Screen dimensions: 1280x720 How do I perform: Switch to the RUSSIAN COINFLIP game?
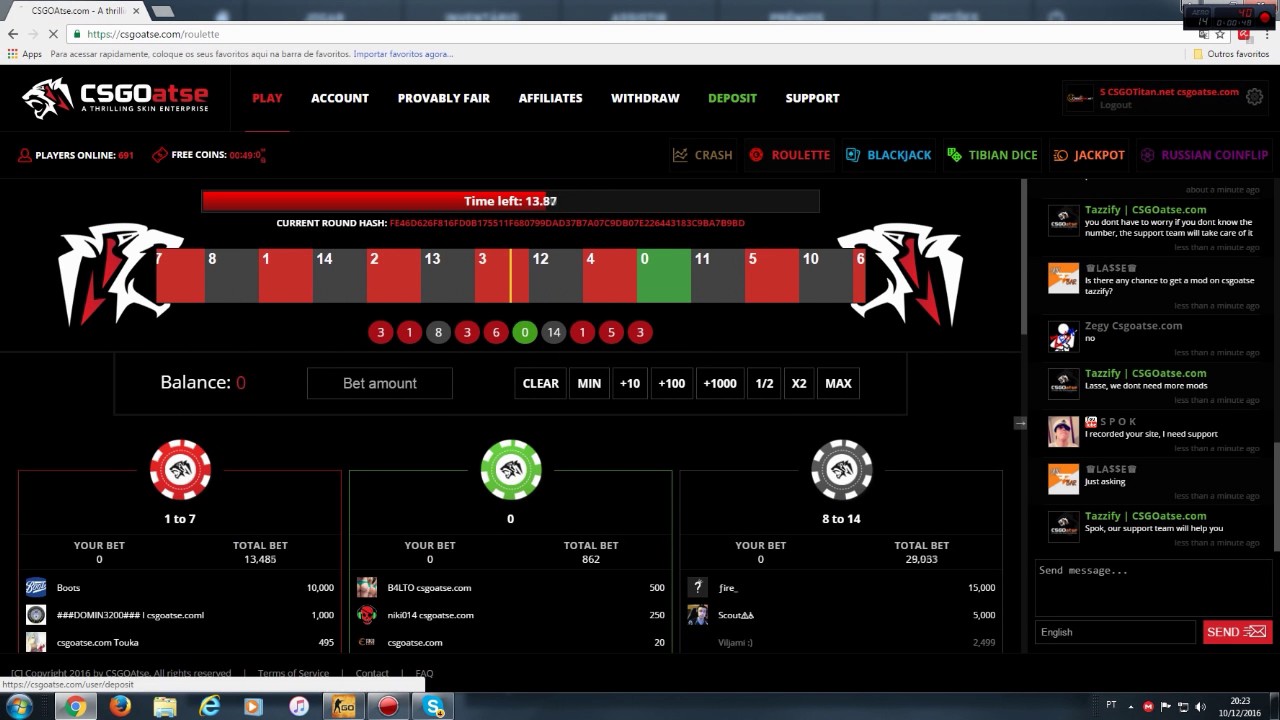point(1204,155)
